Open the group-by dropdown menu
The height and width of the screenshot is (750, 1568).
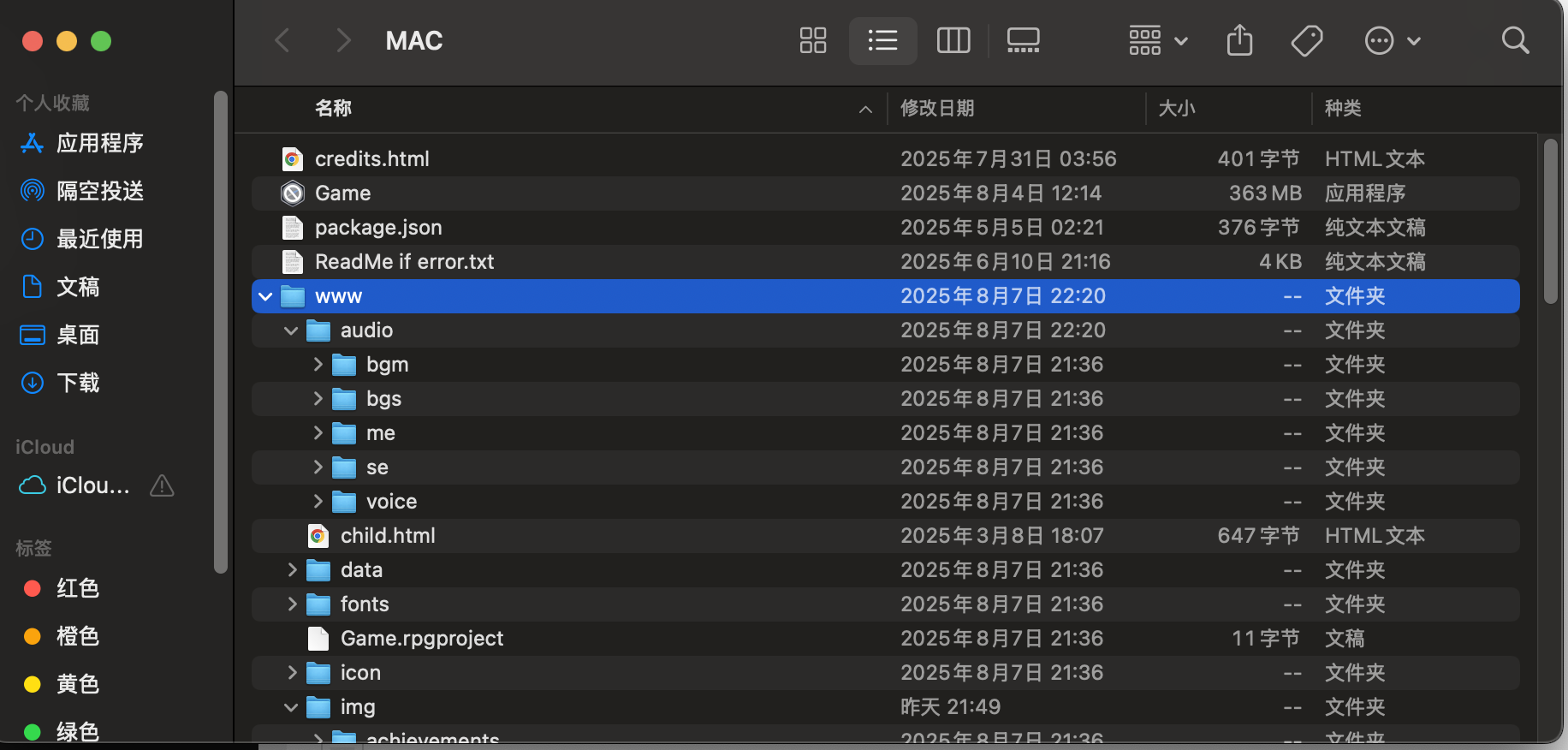pos(1158,40)
